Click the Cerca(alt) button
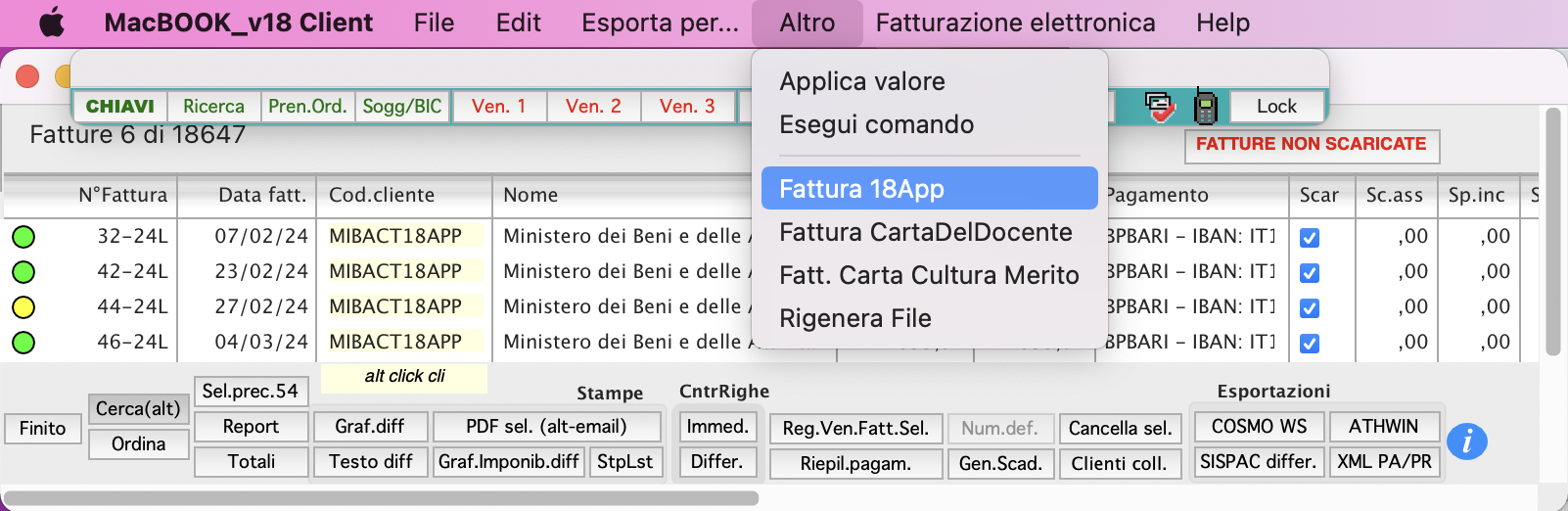Viewport: 1568px width, 511px height. coord(138,408)
